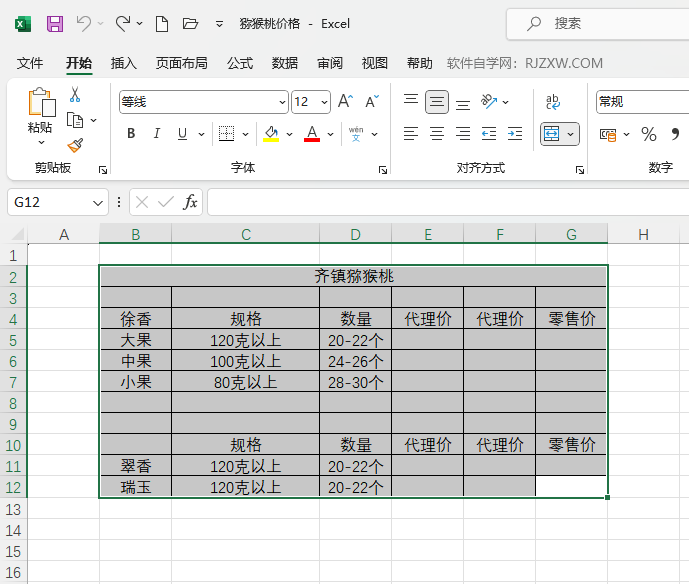
Task: Undo the last action
Action: 83,24
